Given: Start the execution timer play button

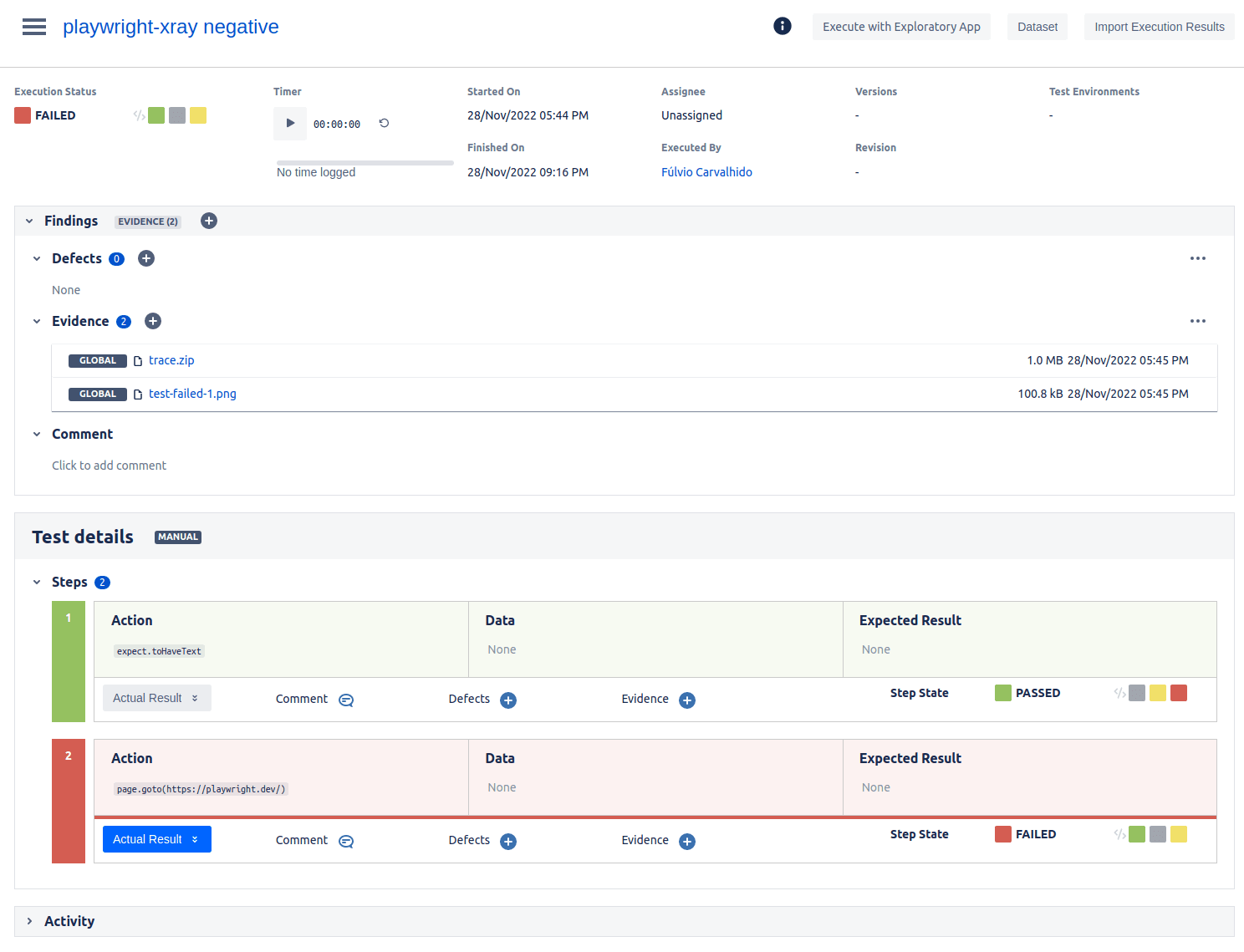Looking at the screenshot, I should 290,123.
